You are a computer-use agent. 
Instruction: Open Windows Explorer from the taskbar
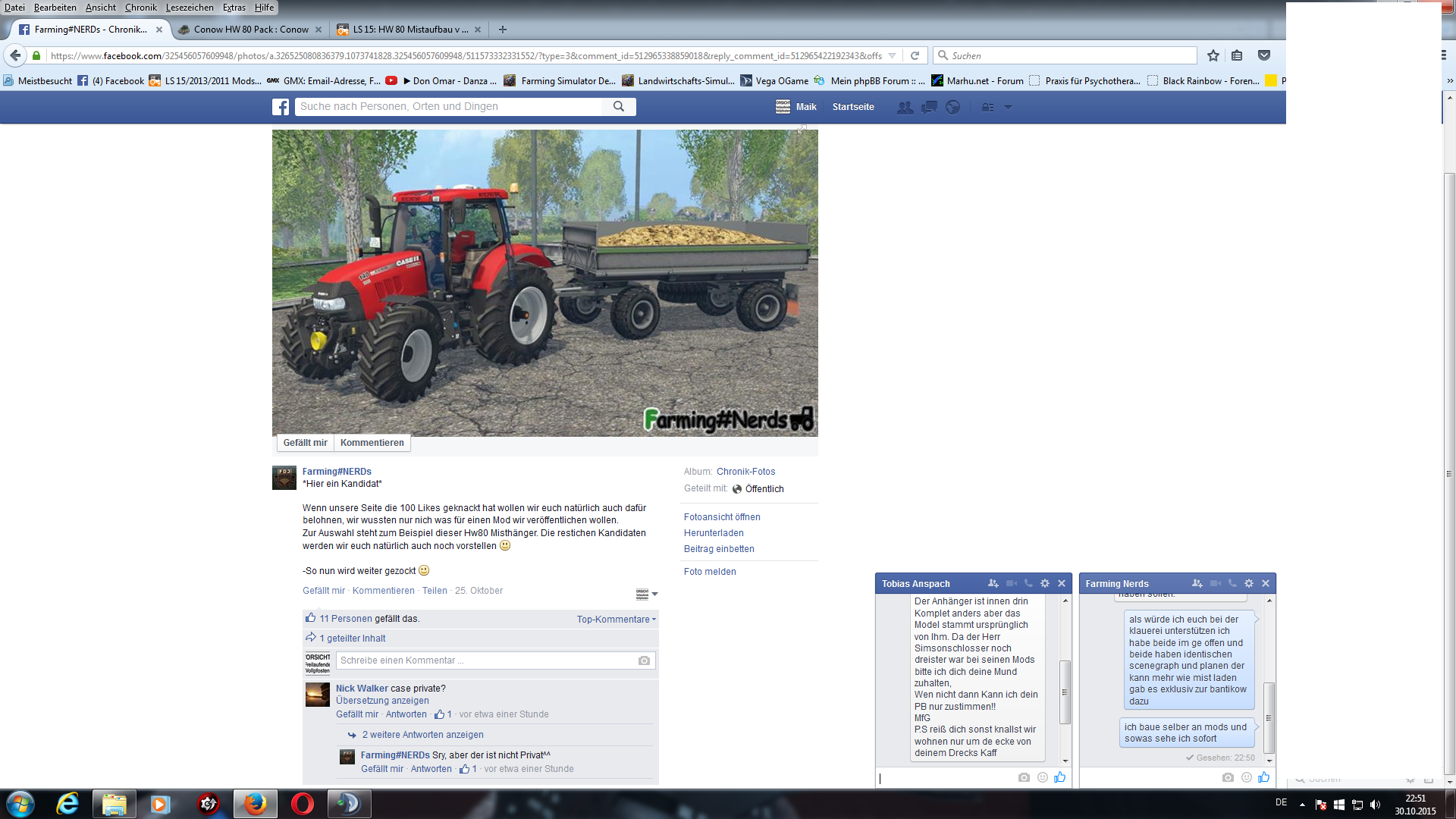coord(114,804)
